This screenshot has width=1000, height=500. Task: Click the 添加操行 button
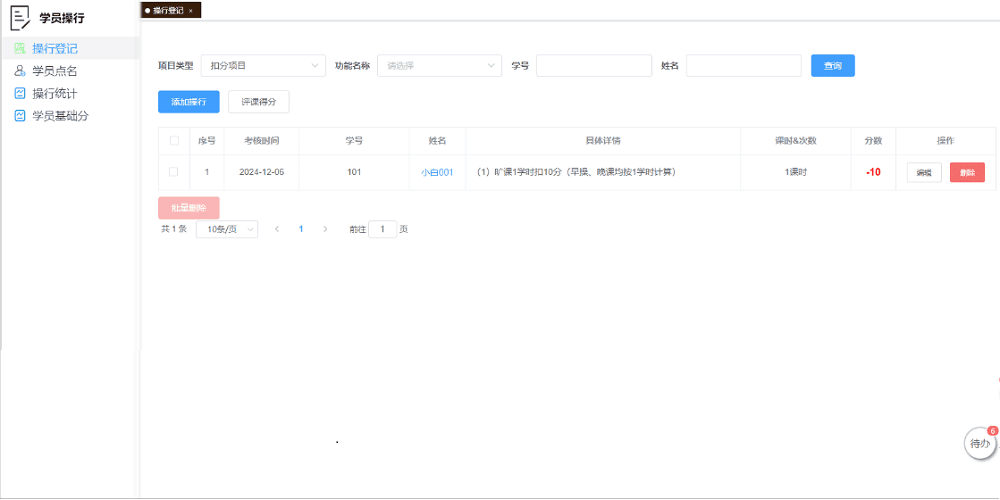(x=189, y=102)
